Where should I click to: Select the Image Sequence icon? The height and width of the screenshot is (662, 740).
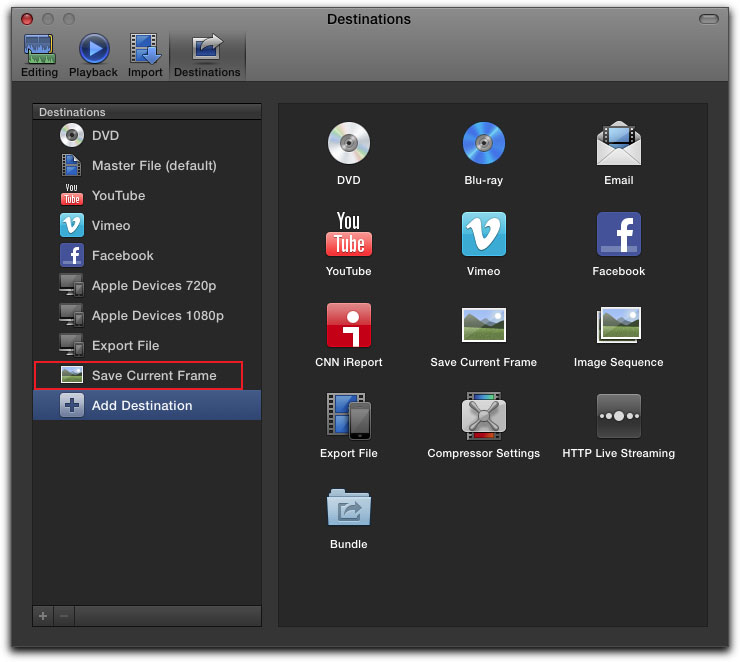pos(618,326)
